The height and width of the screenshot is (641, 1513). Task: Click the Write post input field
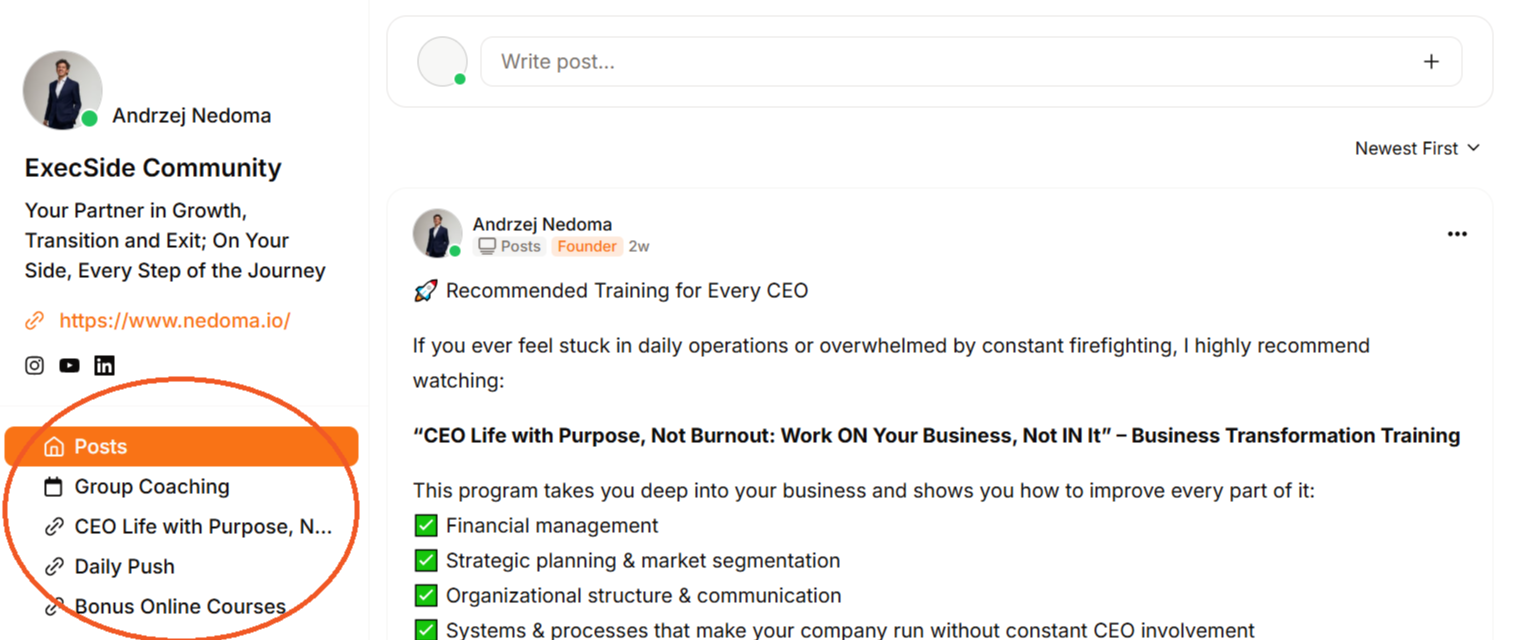950,62
